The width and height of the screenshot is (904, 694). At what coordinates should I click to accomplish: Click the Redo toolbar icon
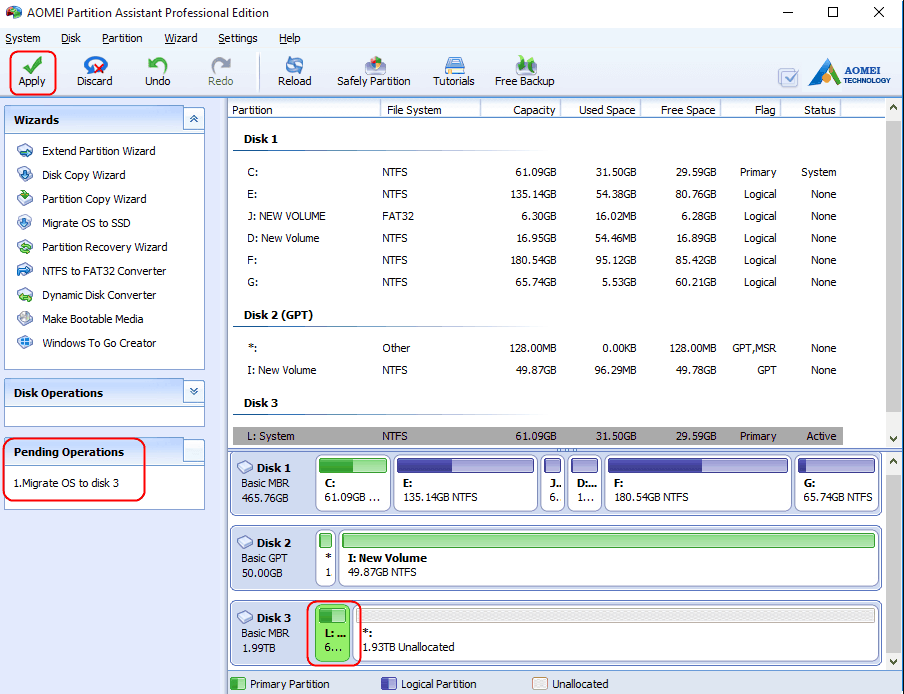click(221, 72)
